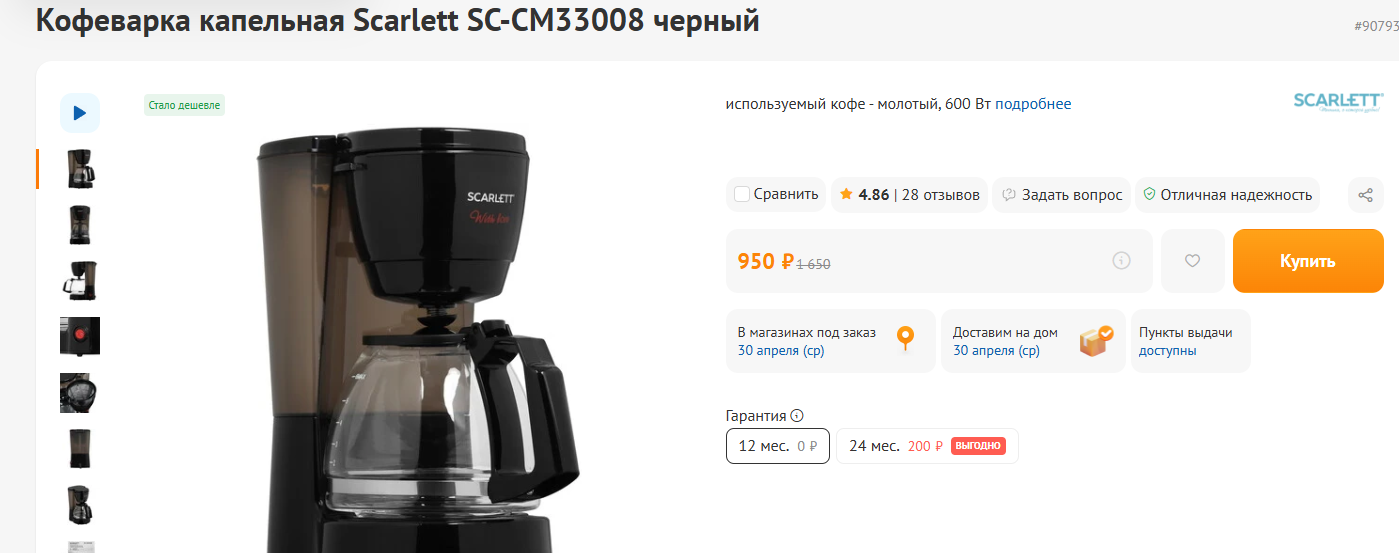
Task: Add product to favorites with heart icon
Action: coord(1192,261)
